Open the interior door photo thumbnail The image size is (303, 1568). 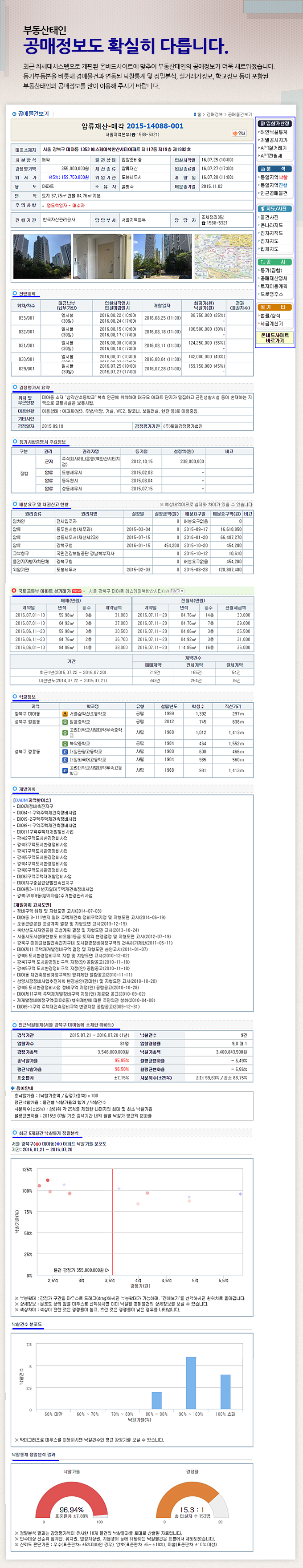(x=102, y=256)
